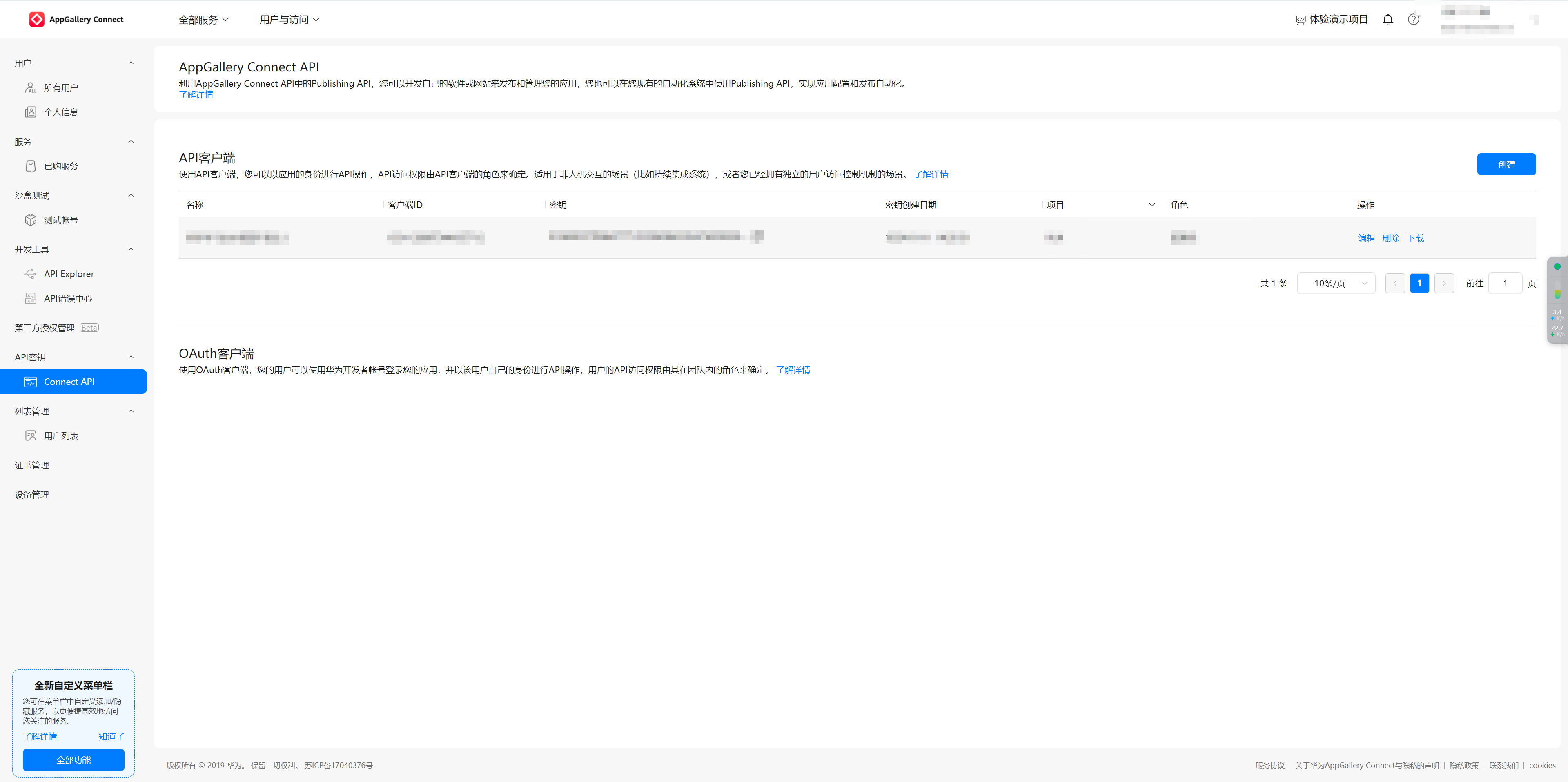Open 所有用户 from the sidebar
This screenshot has height=782, width=1568.
(x=61, y=88)
